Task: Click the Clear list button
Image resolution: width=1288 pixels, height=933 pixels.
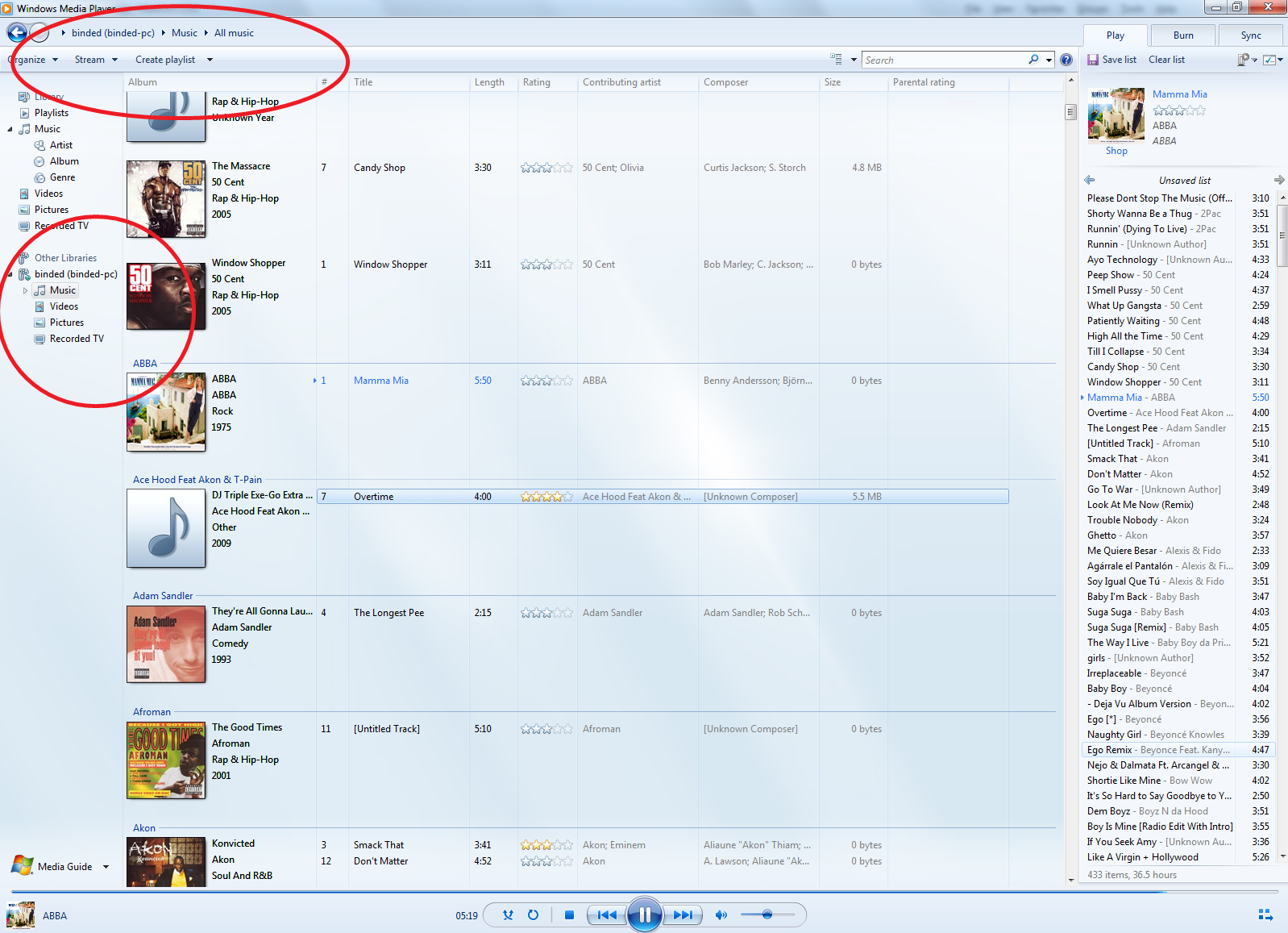Action: [x=1166, y=60]
